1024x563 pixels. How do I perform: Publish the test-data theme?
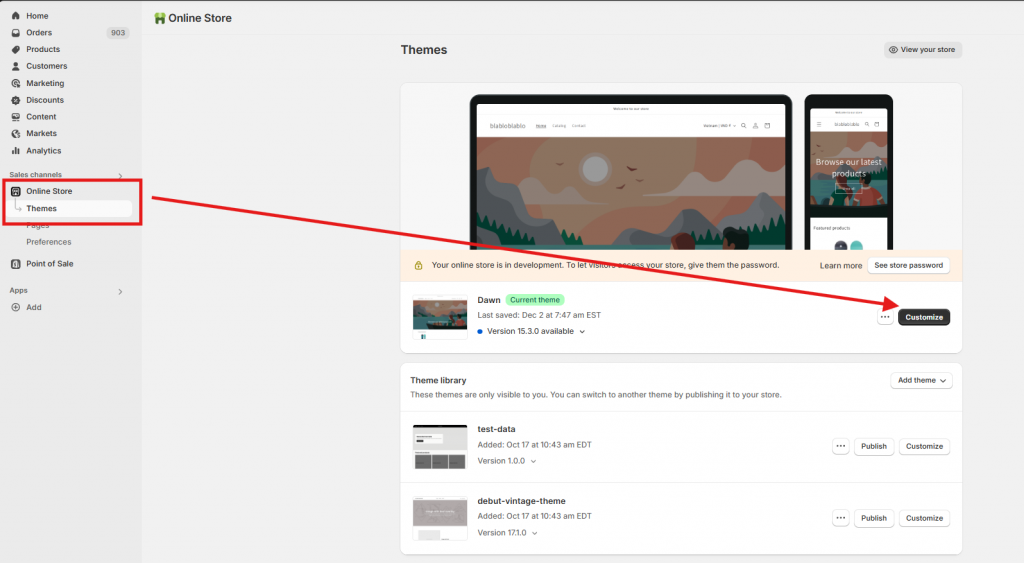click(874, 446)
